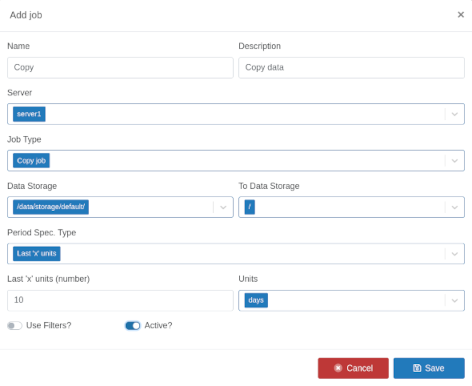Click the Last 'x' units number field
This screenshot has width=472, height=386.
point(120,300)
